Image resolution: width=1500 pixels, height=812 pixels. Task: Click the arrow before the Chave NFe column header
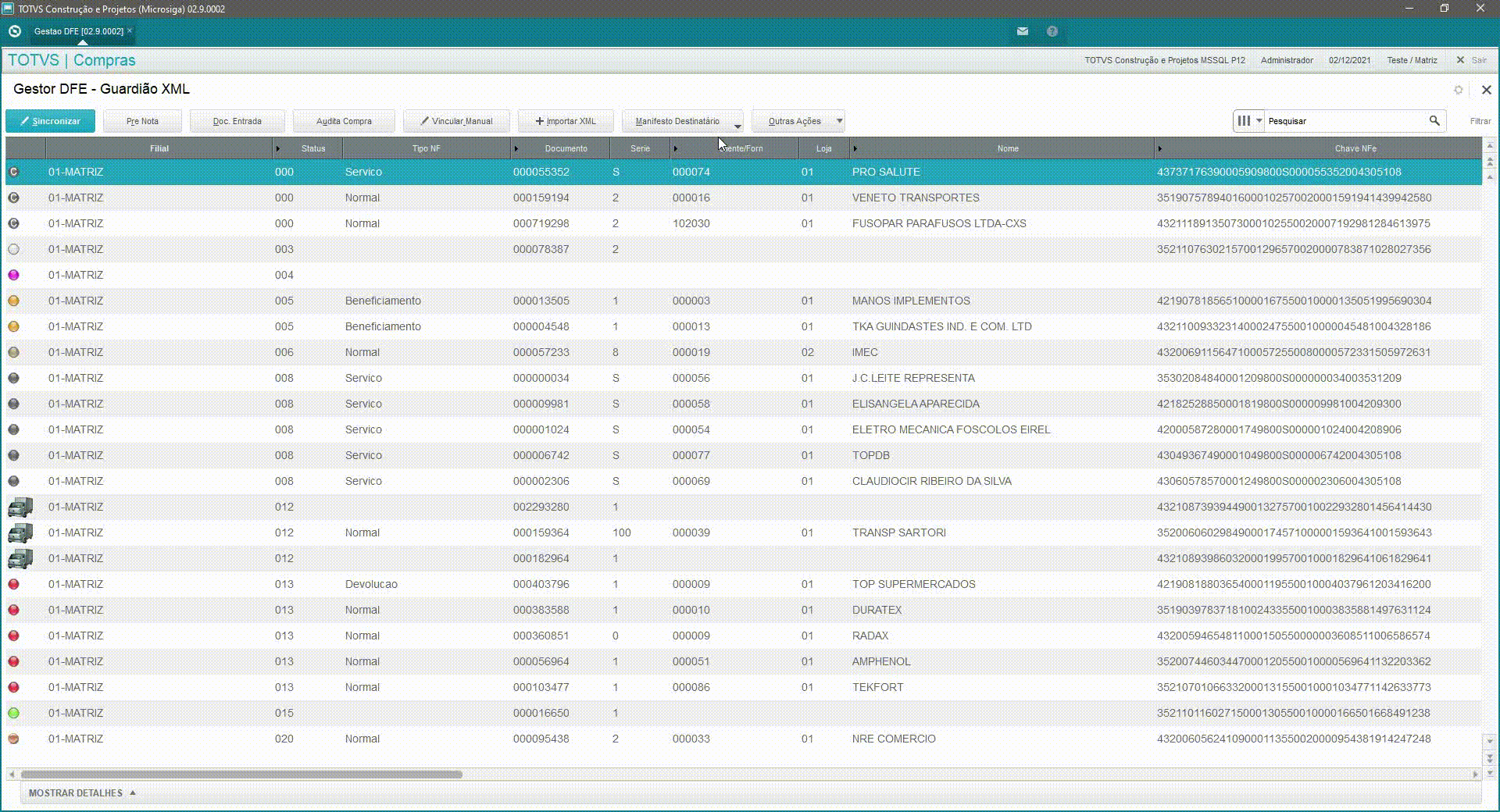(x=1160, y=148)
